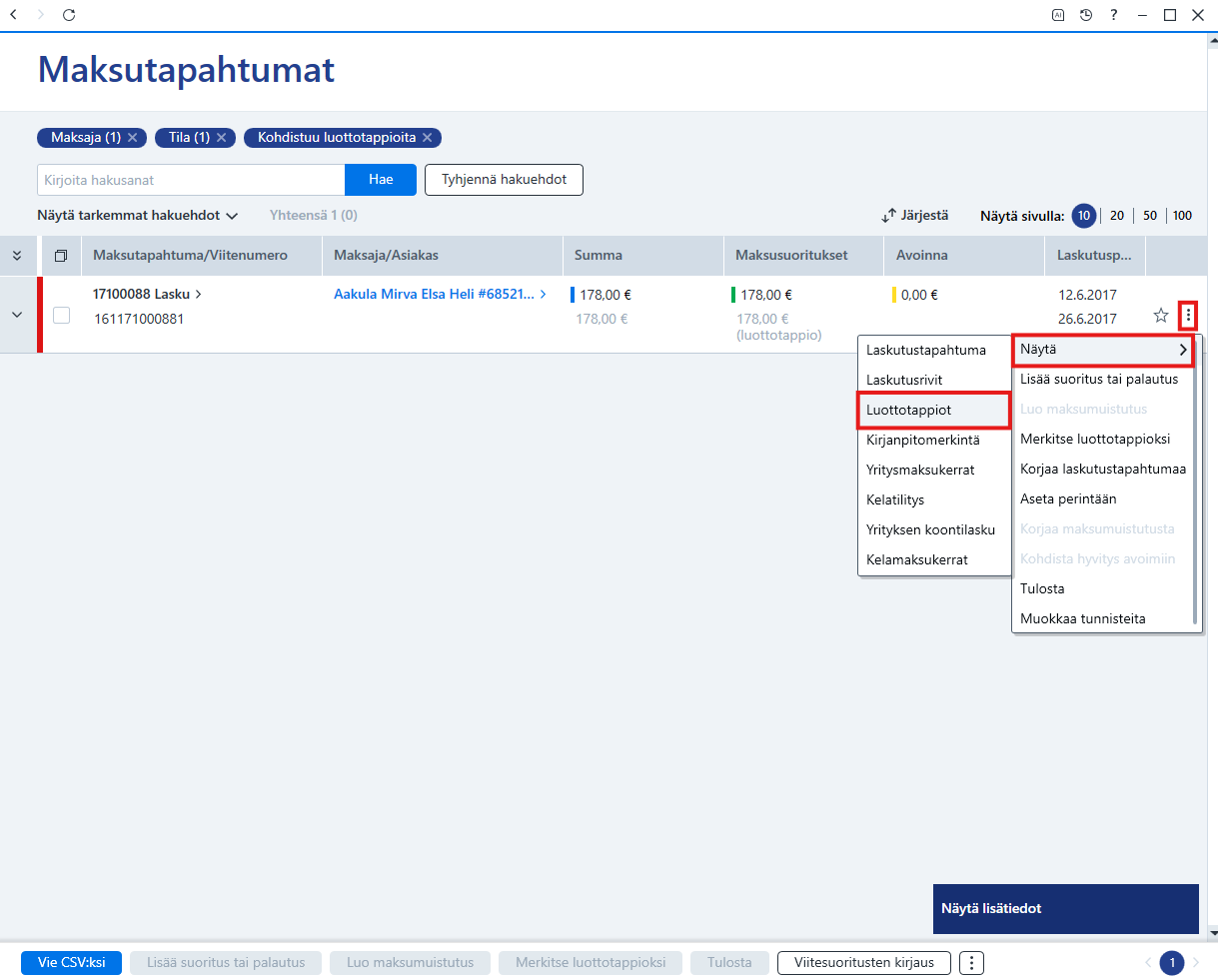
Task: Click the favorite star icon on invoice row
Action: [1161, 316]
